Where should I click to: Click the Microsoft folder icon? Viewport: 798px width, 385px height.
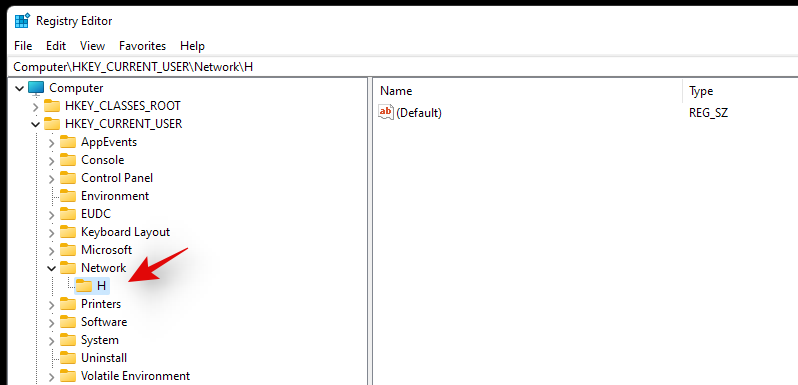point(68,250)
